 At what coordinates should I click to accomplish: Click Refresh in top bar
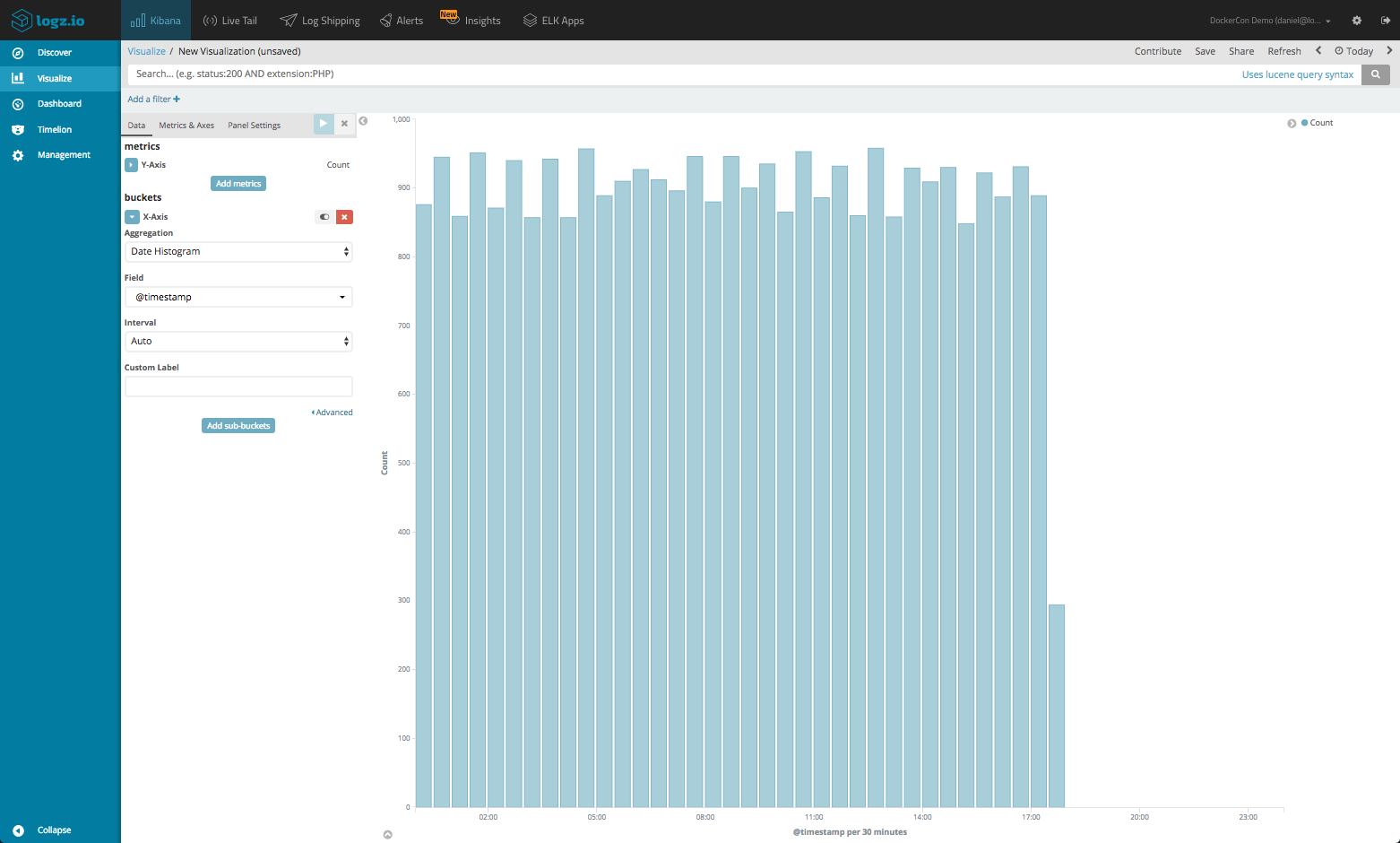click(1284, 51)
